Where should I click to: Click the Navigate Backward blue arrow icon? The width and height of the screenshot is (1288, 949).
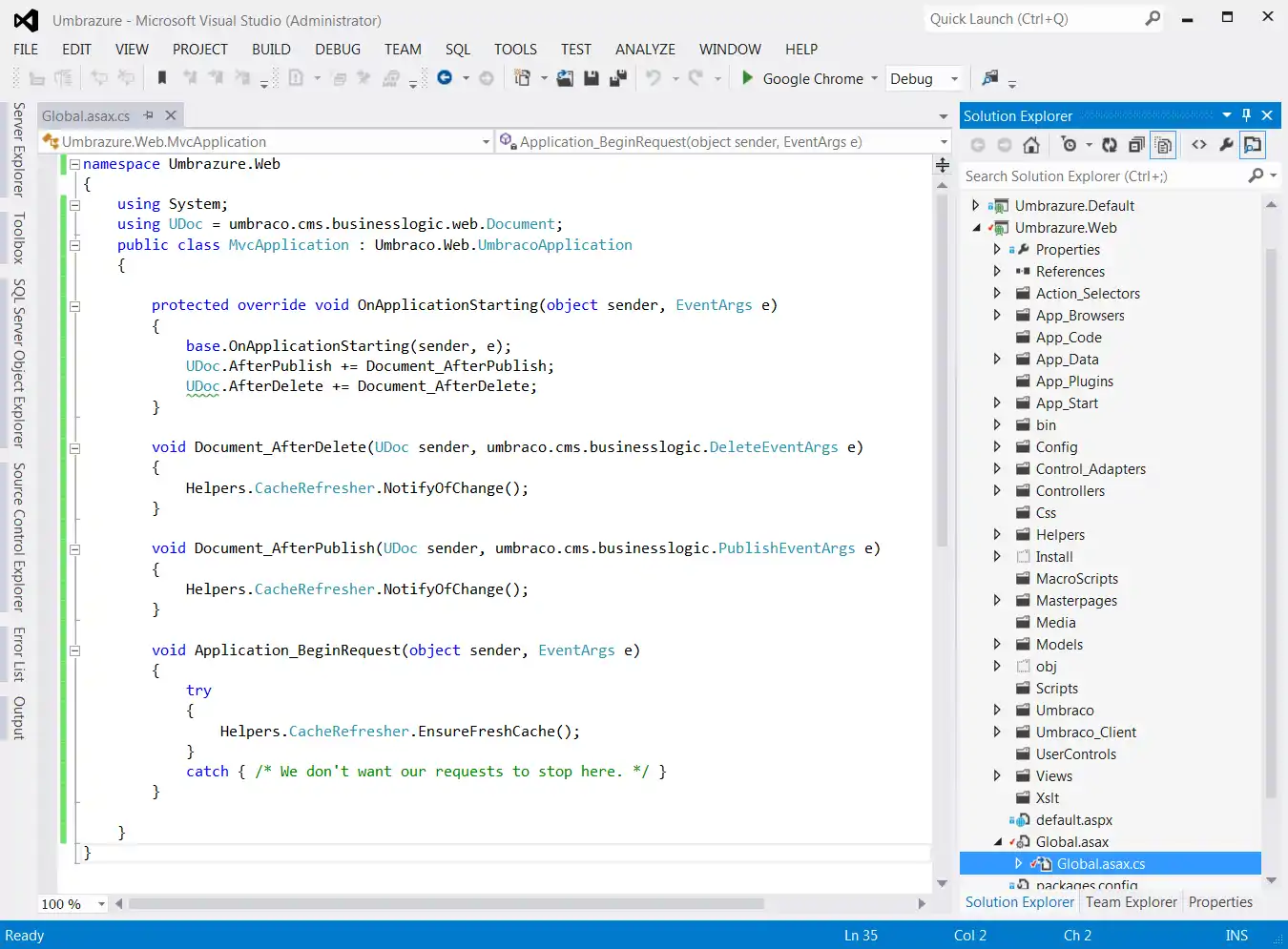445,78
